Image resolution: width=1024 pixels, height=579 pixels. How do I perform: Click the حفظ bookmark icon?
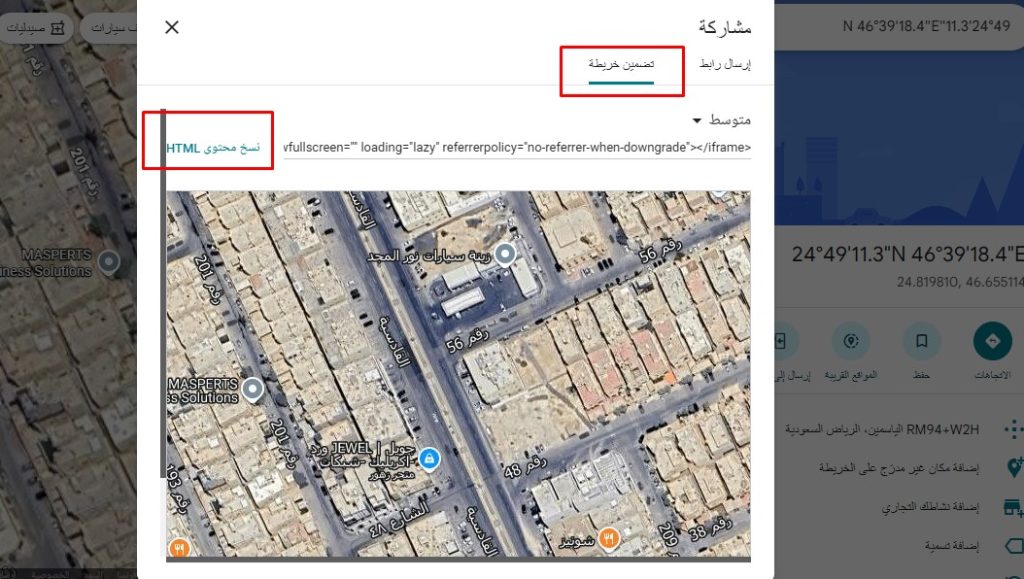tap(921, 342)
